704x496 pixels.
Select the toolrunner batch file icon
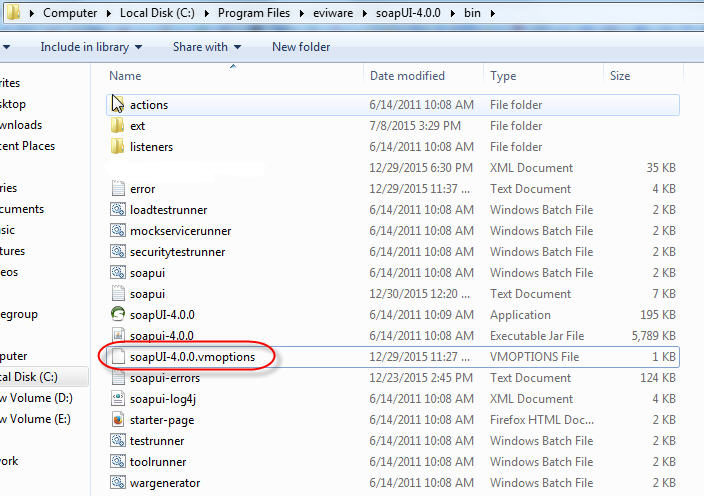(118, 461)
